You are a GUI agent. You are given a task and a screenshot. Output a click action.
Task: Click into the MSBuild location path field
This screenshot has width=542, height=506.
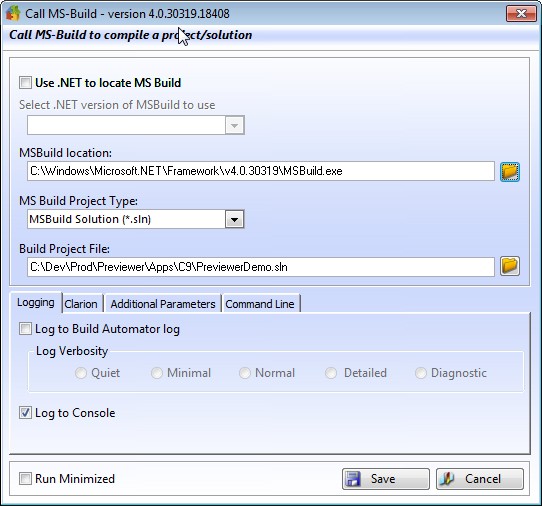pos(261,171)
